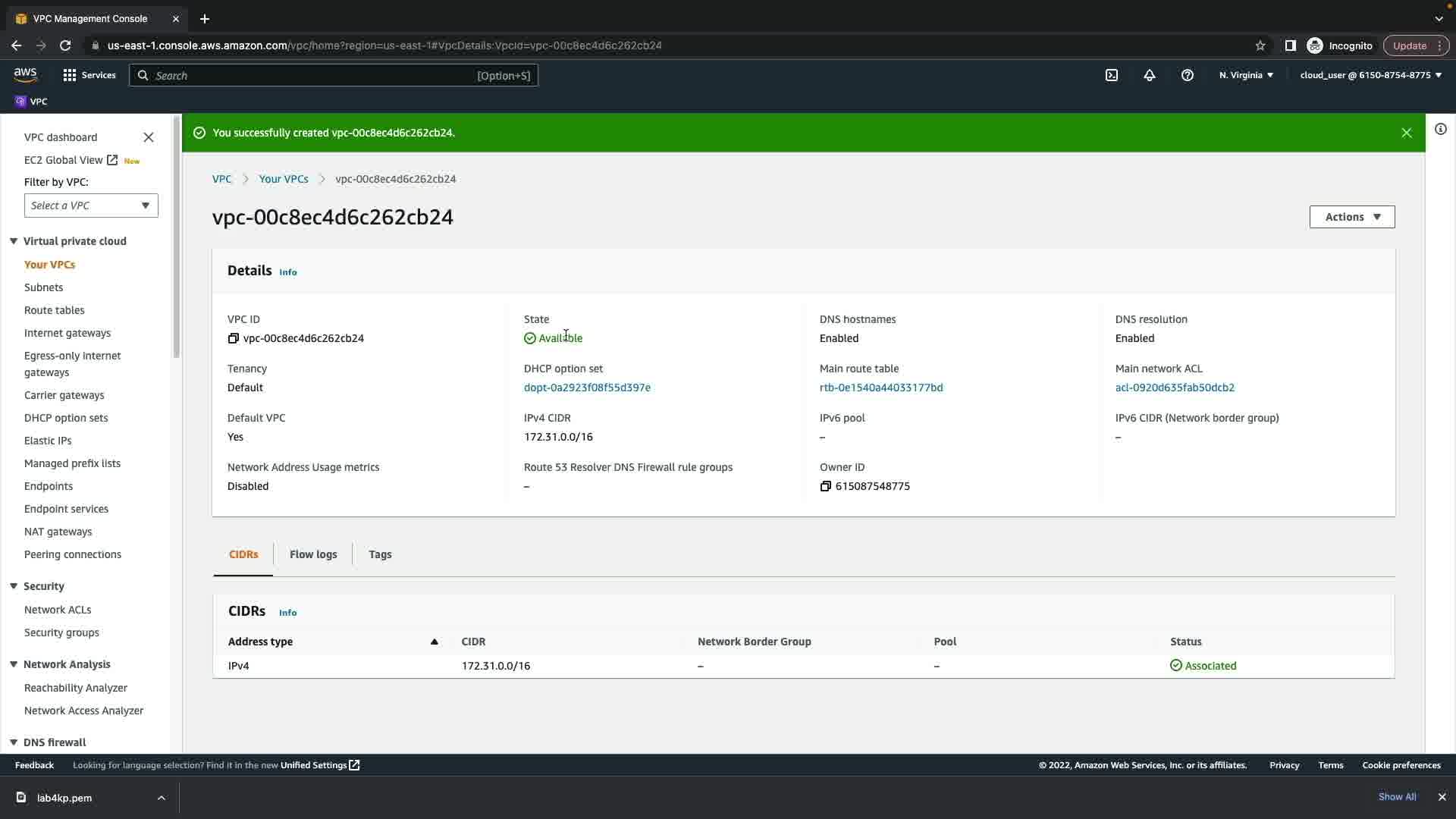Switch to the Flow logs tab
The height and width of the screenshot is (819, 1456).
313,554
